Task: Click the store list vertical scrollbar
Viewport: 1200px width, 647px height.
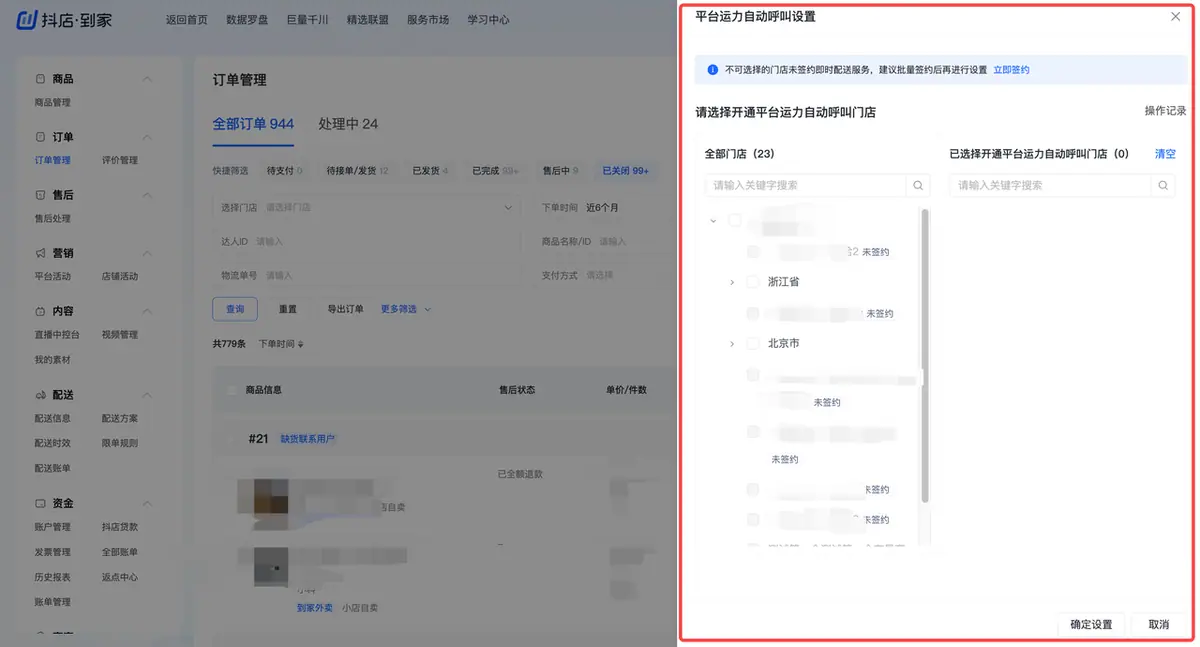Action: click(x=925, y=355)
